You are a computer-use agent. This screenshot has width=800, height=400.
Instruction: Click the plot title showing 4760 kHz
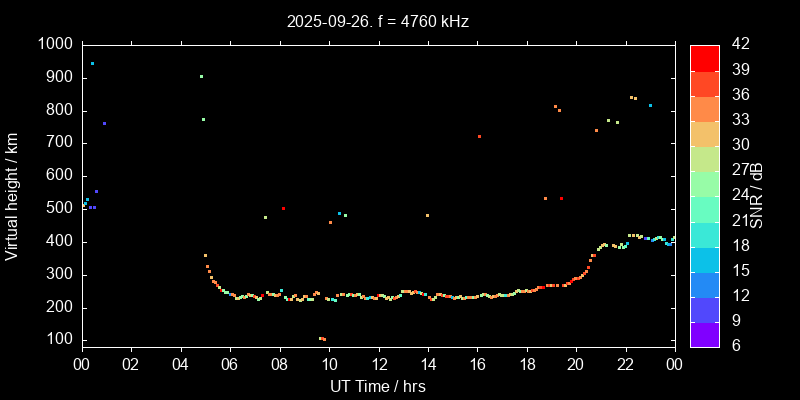[x=377, y=20]
